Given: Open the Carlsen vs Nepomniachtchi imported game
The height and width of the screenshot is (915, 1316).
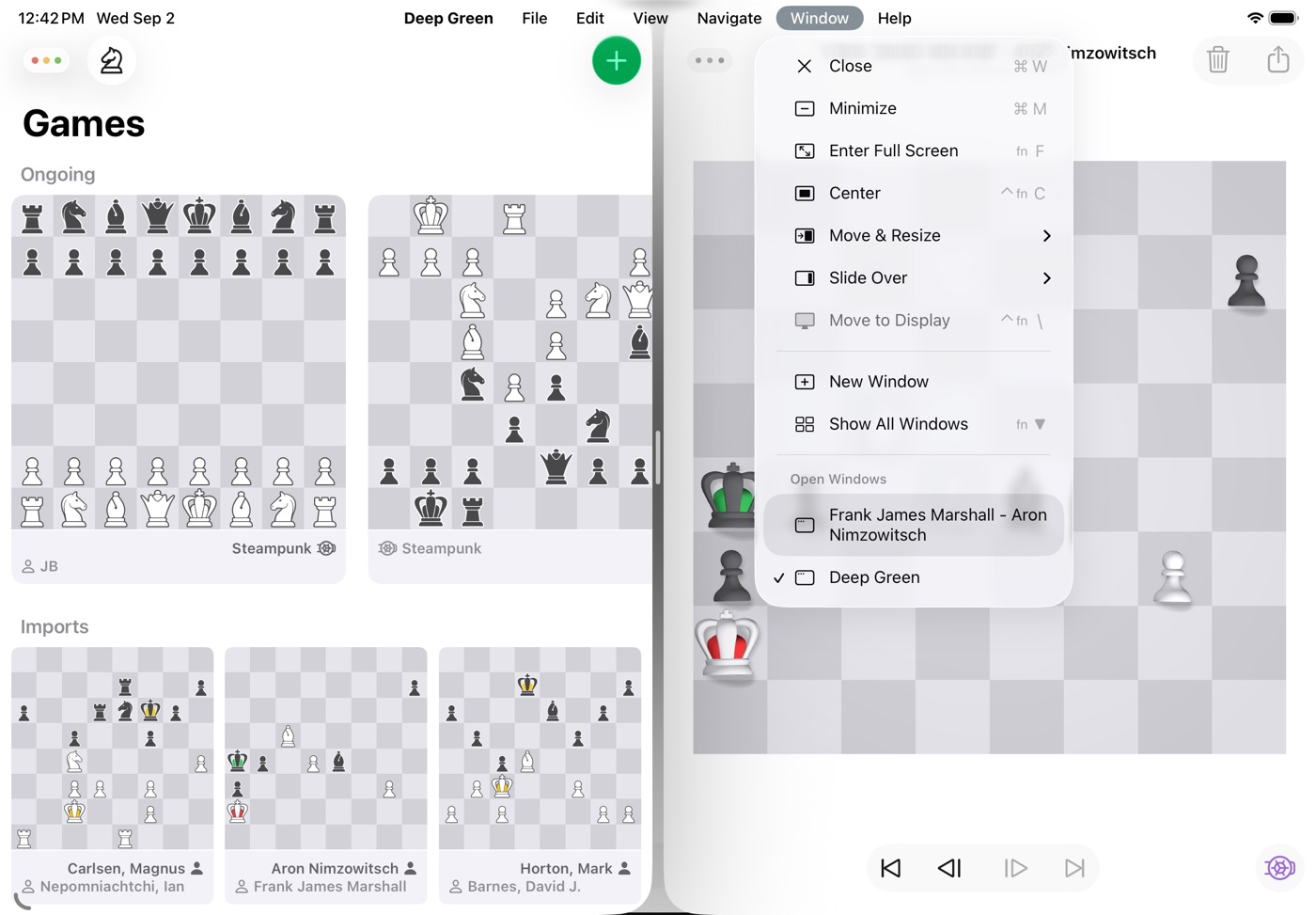Looking at the screenshot, I should click(113, 776).
